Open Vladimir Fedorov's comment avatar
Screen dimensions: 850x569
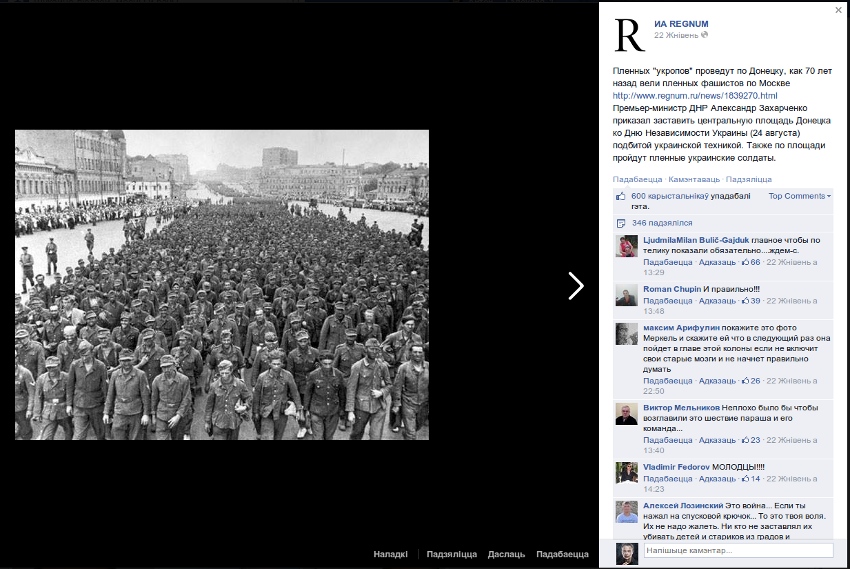626,473
